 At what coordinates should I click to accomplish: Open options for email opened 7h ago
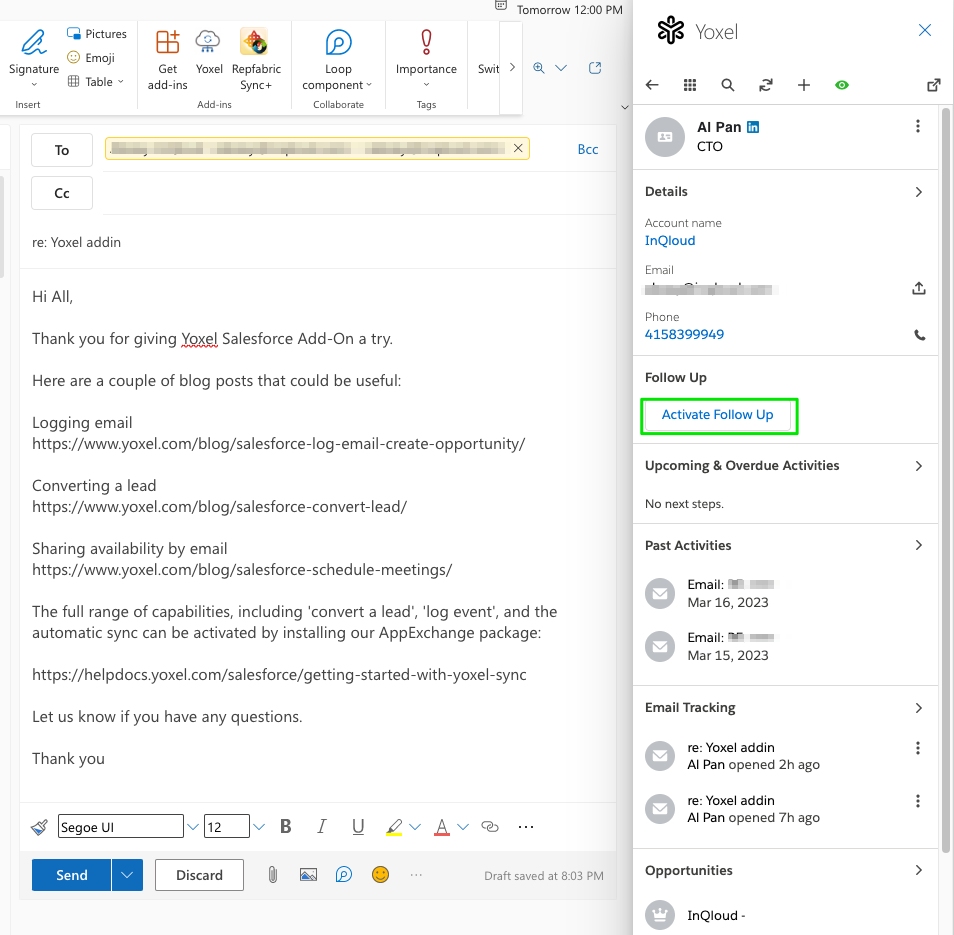[917, 801]
